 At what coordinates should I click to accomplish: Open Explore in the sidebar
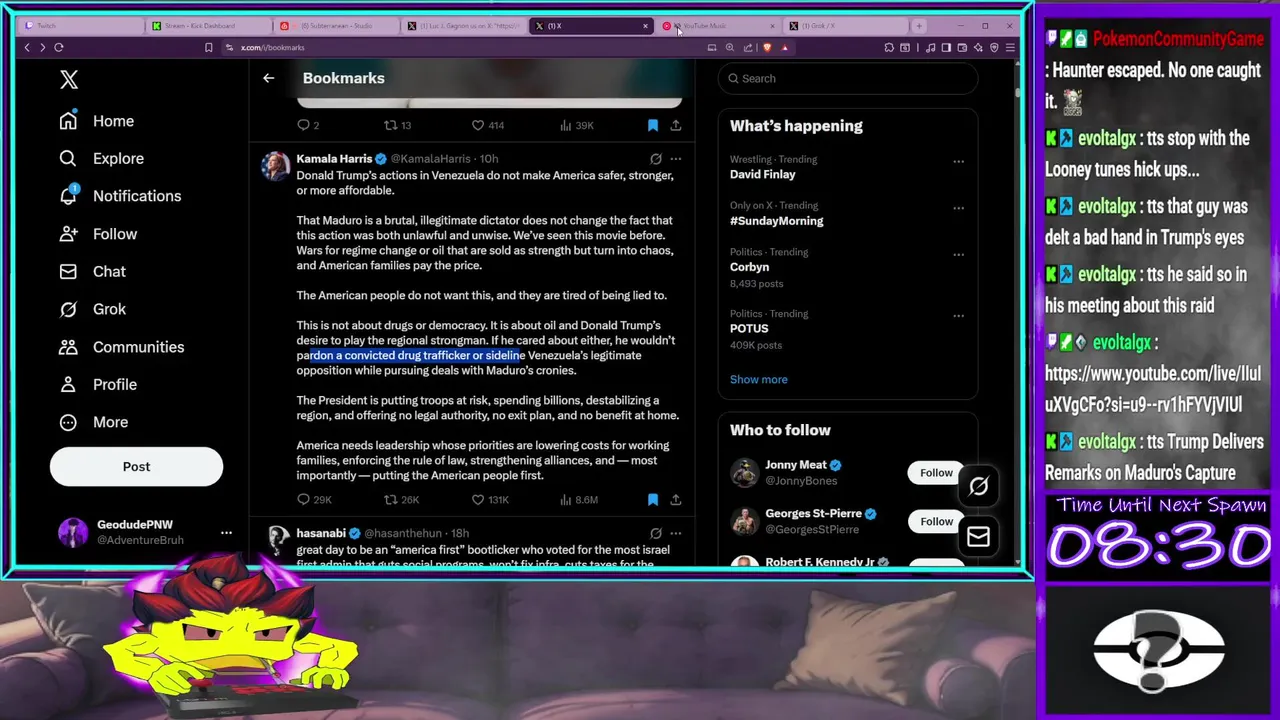coord(101,158)
